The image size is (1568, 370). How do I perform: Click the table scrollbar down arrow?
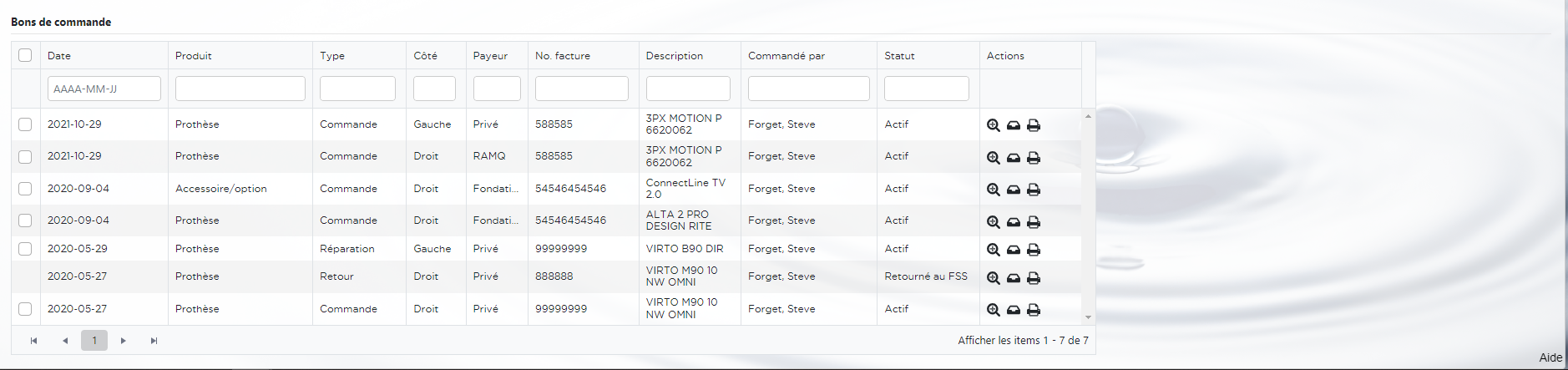(x=1088, y=317)
